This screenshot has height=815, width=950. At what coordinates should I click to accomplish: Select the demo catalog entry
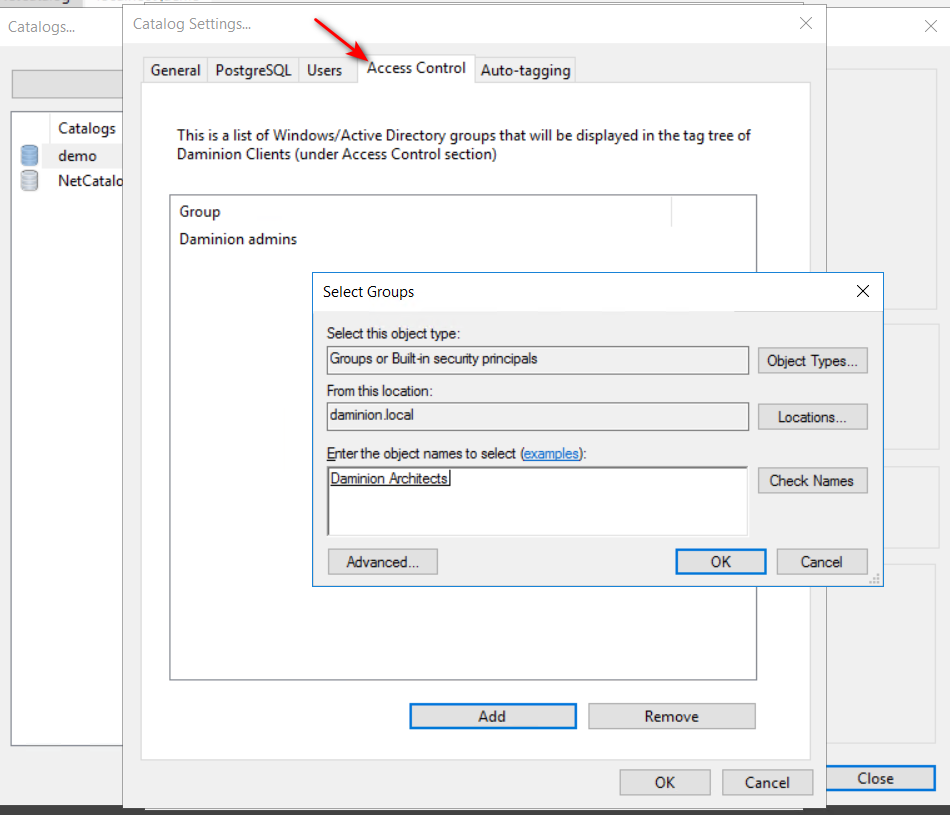tap(77, 156)
